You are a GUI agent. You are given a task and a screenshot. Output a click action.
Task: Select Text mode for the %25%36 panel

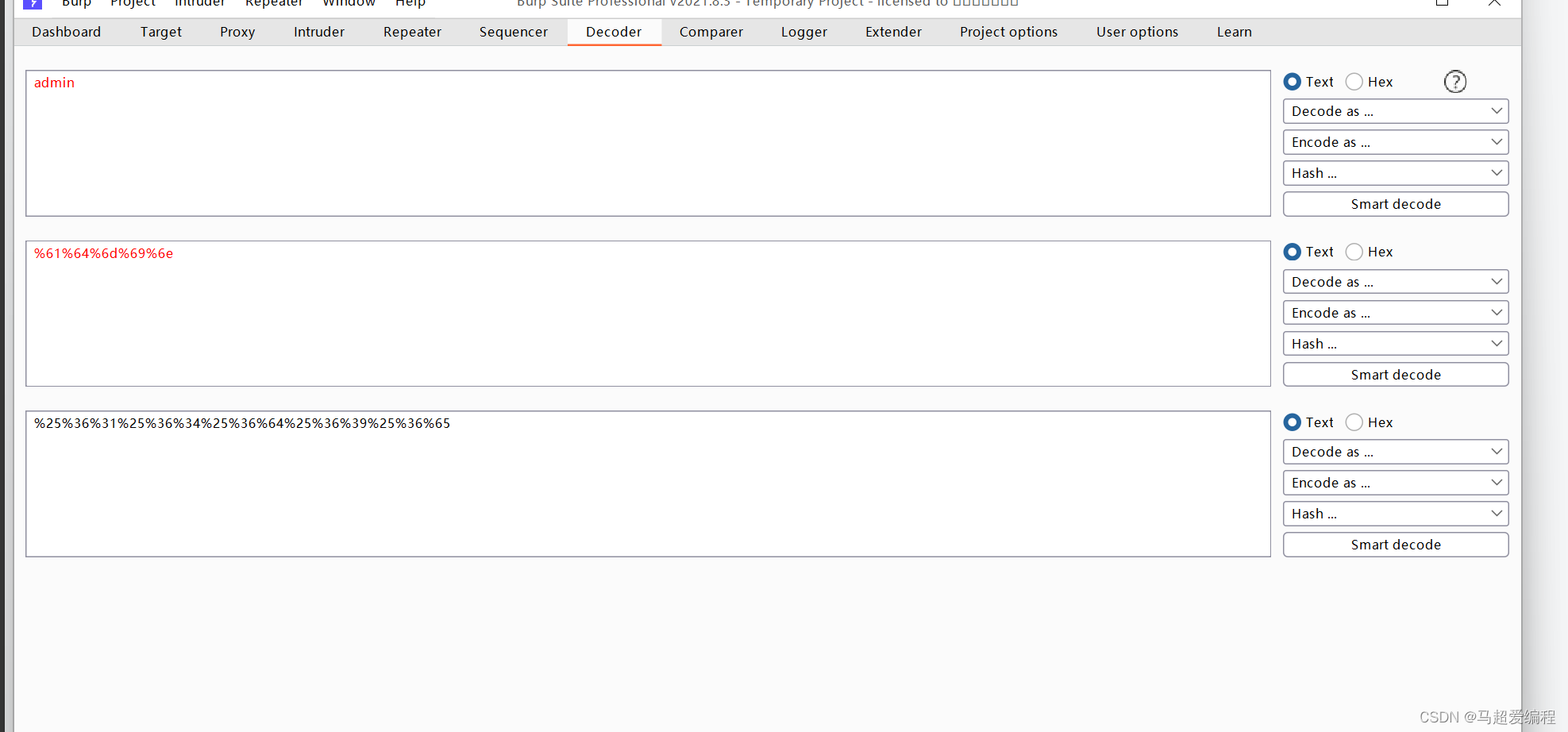(1292, 422)
